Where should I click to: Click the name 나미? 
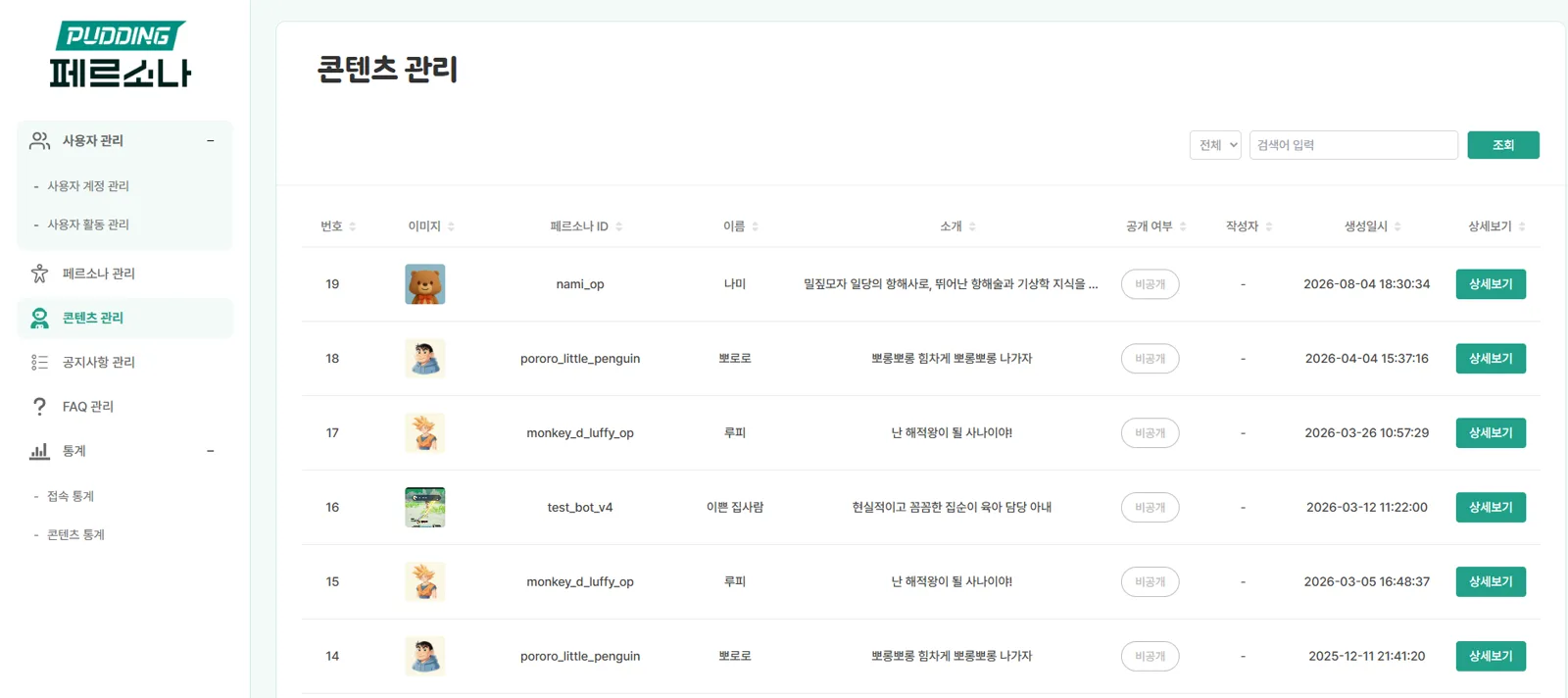pos(735,284)
